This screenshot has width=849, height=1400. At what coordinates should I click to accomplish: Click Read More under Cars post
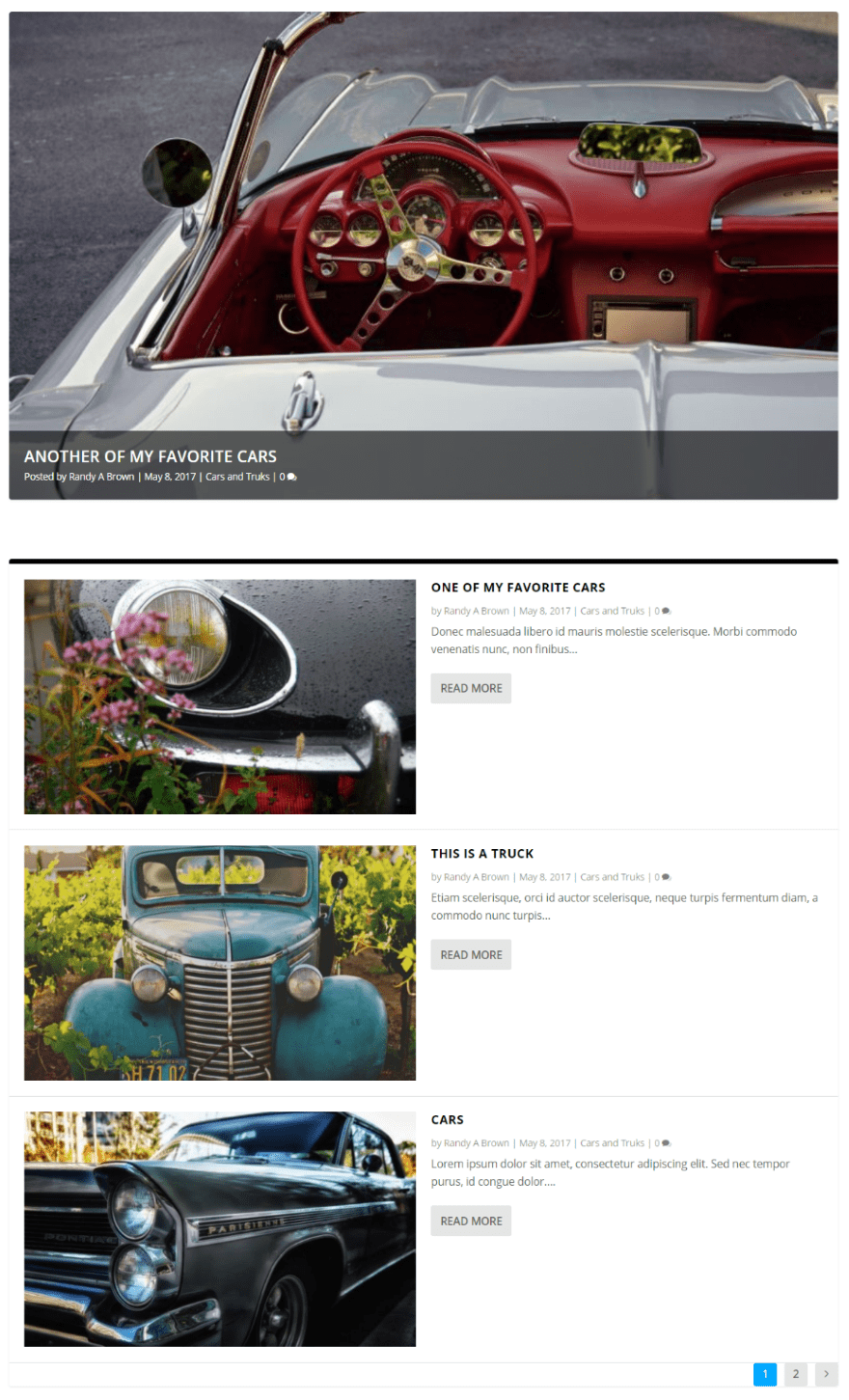471,1221
